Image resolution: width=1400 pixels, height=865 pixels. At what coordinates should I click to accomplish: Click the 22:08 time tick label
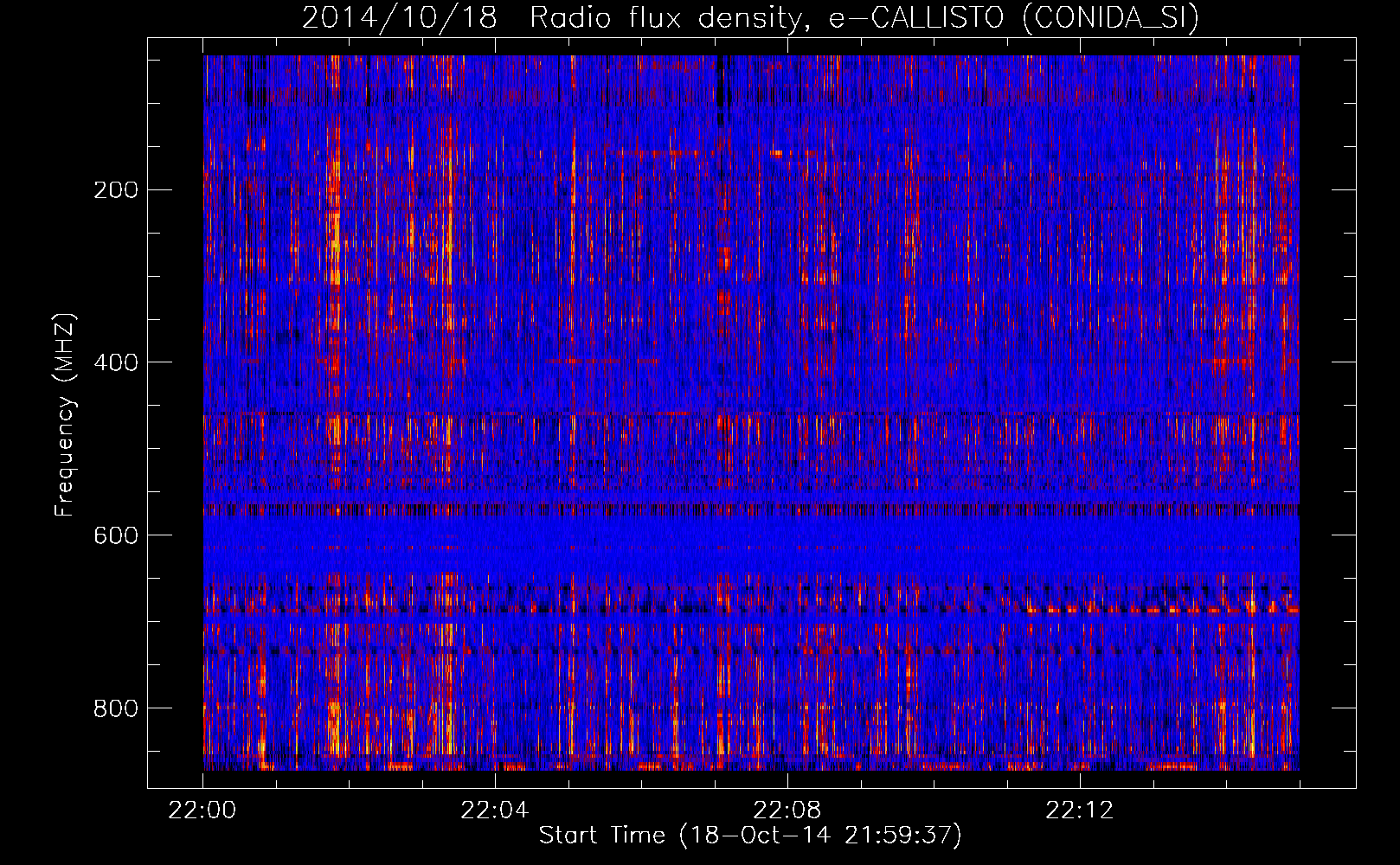787,811
